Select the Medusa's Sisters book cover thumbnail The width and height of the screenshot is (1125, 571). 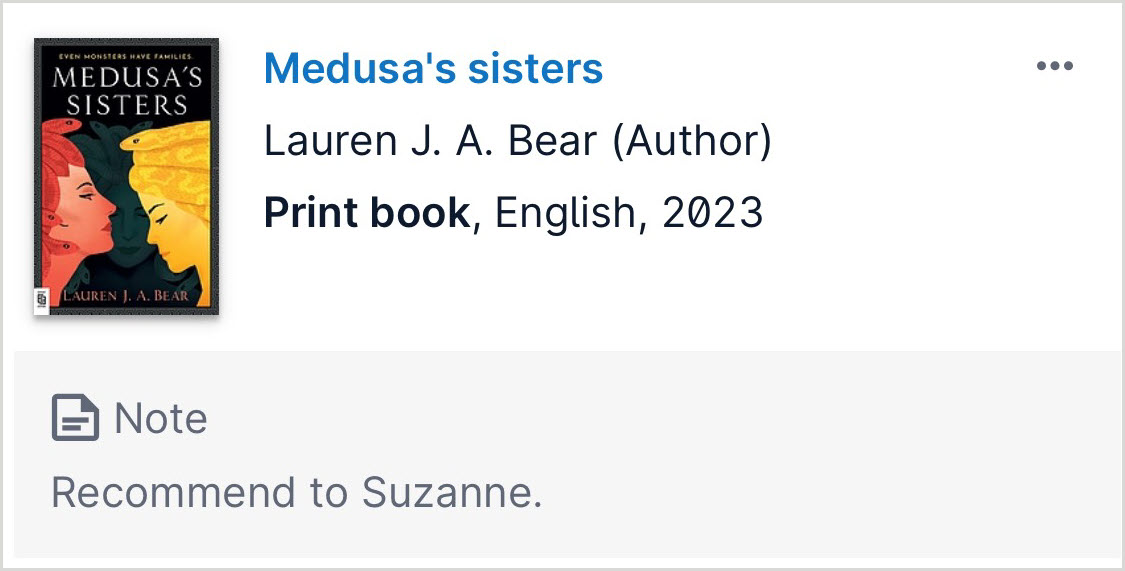click(126, 177)
